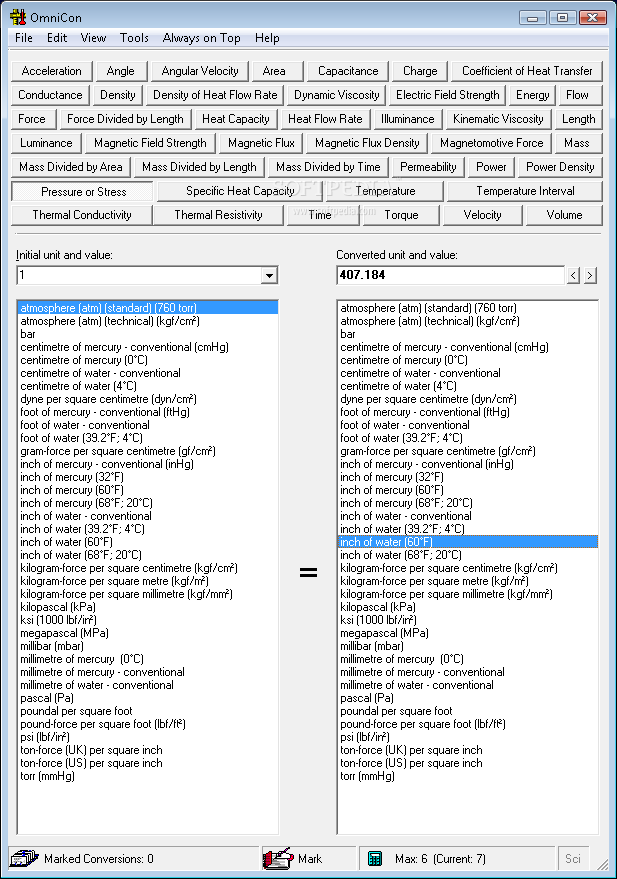617x879 pixels.
Task: Open the Help menu
Action: click(267, 38)
